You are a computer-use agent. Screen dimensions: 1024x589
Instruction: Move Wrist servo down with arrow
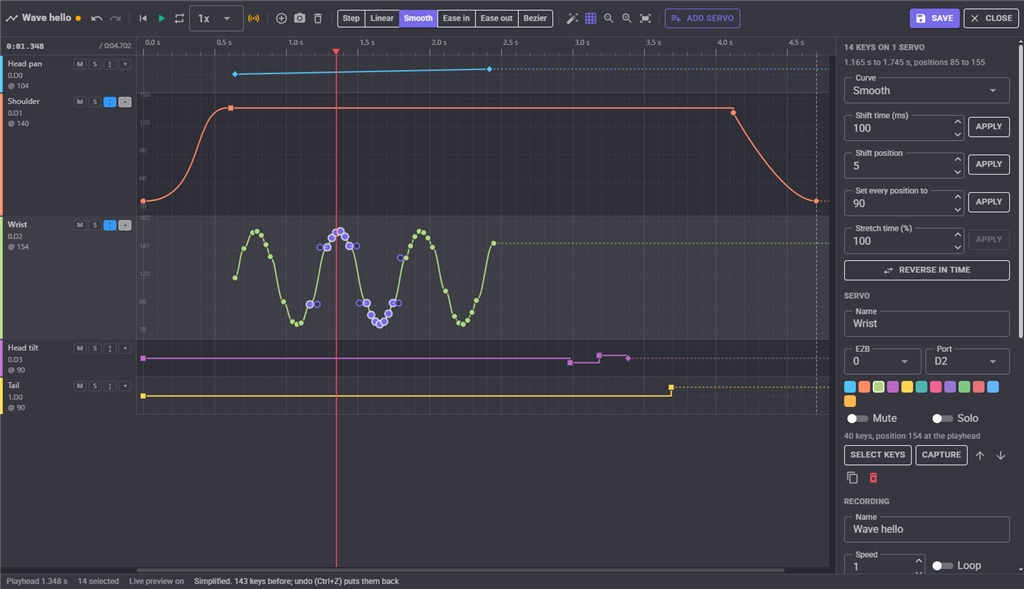(x=1000, y=455)
